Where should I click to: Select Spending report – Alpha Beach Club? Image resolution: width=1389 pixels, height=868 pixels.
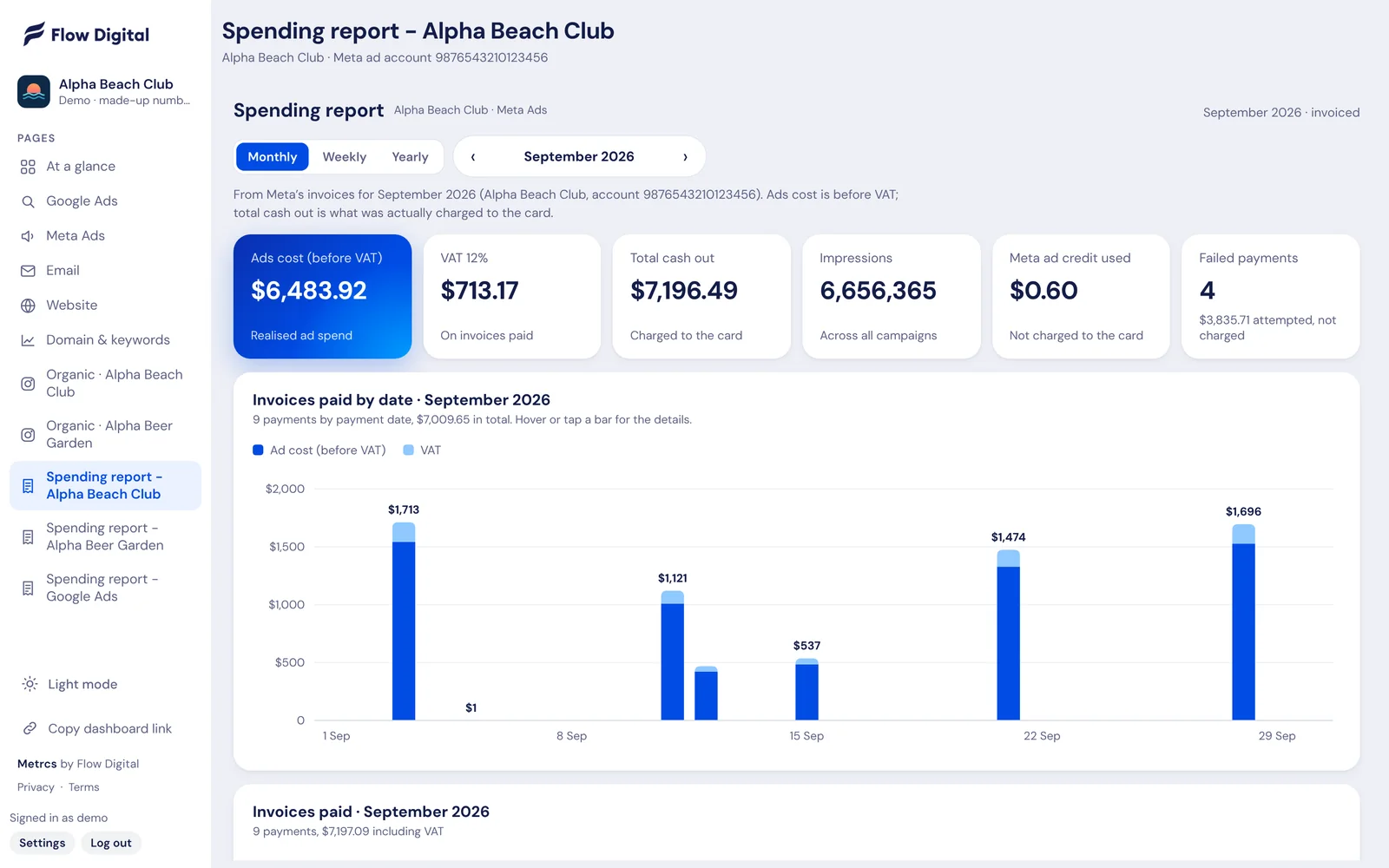pyautogui.click(x=105, y=486)
